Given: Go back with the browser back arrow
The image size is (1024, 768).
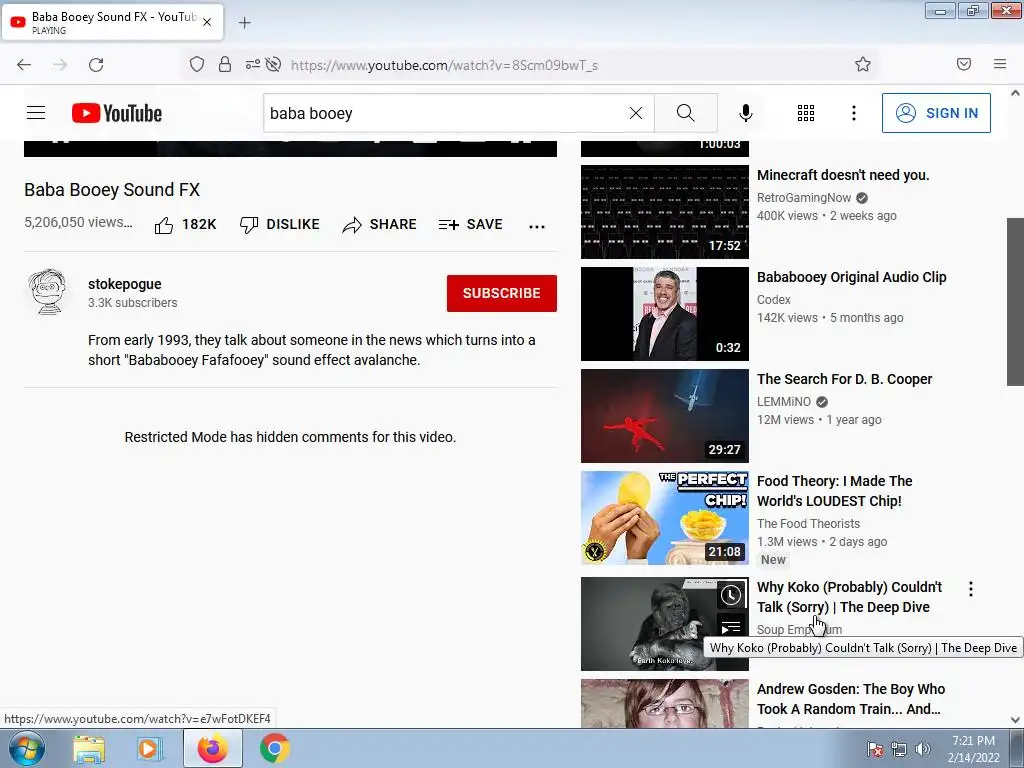Looking at the screenshot, I should 24,65.
